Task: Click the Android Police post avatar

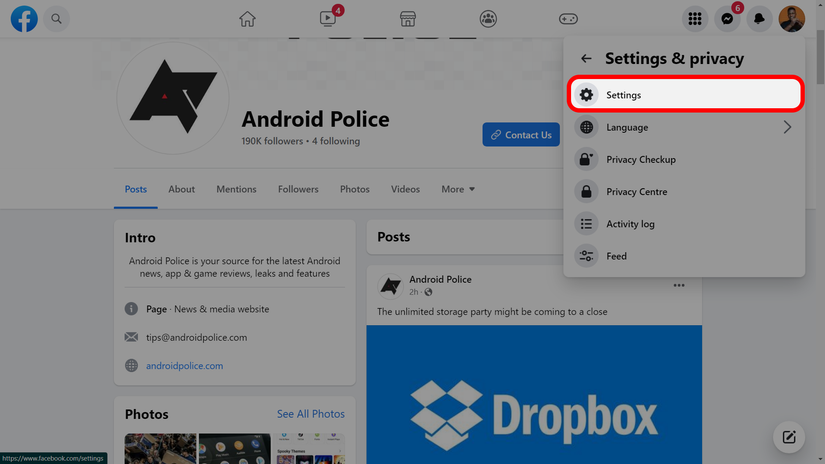Action: coord(390,286)
